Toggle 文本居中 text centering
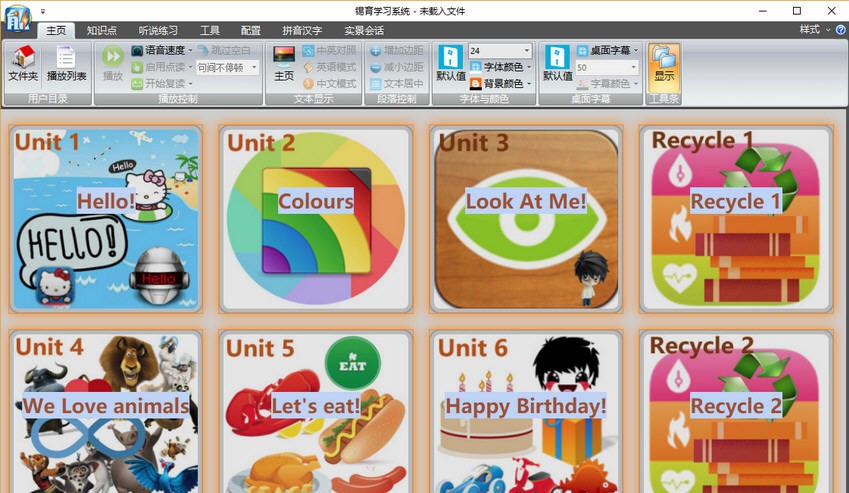This screenshot has height=493, width=849. point(396,84)
